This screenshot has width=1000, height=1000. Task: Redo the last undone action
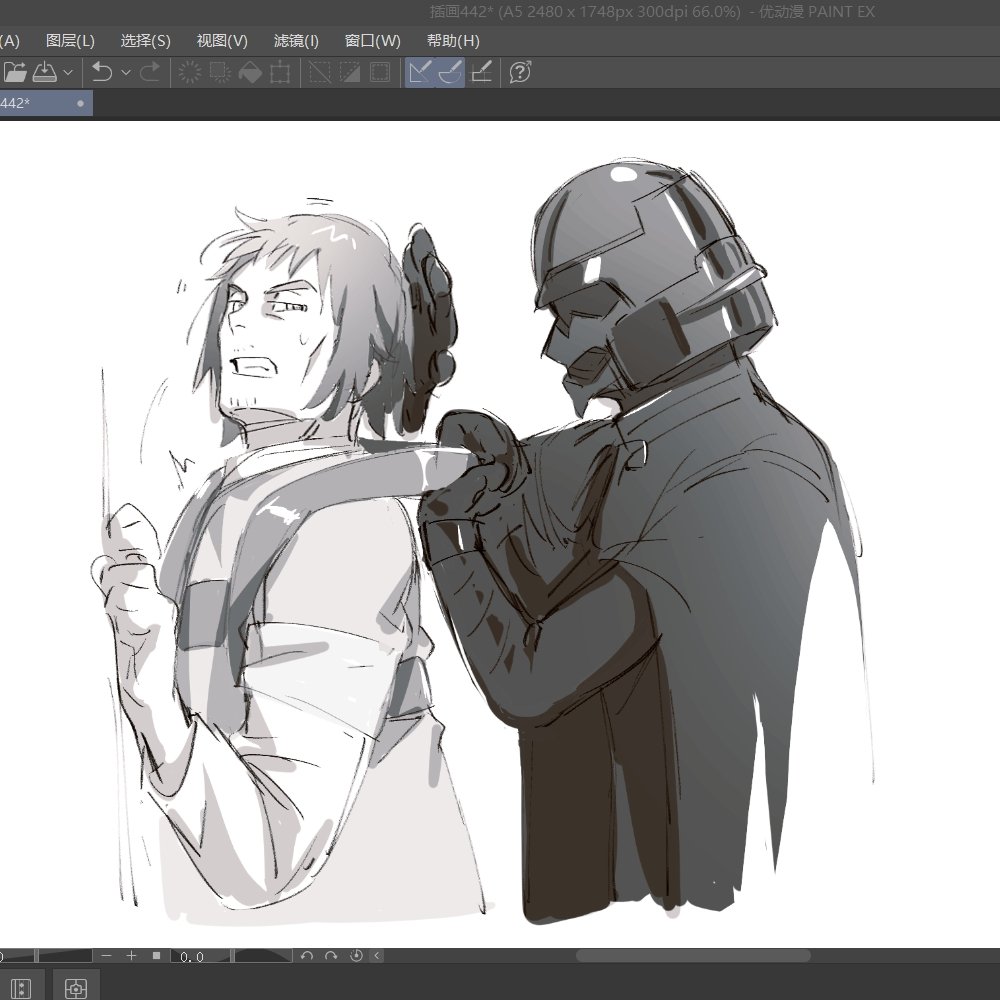[149, 72]
